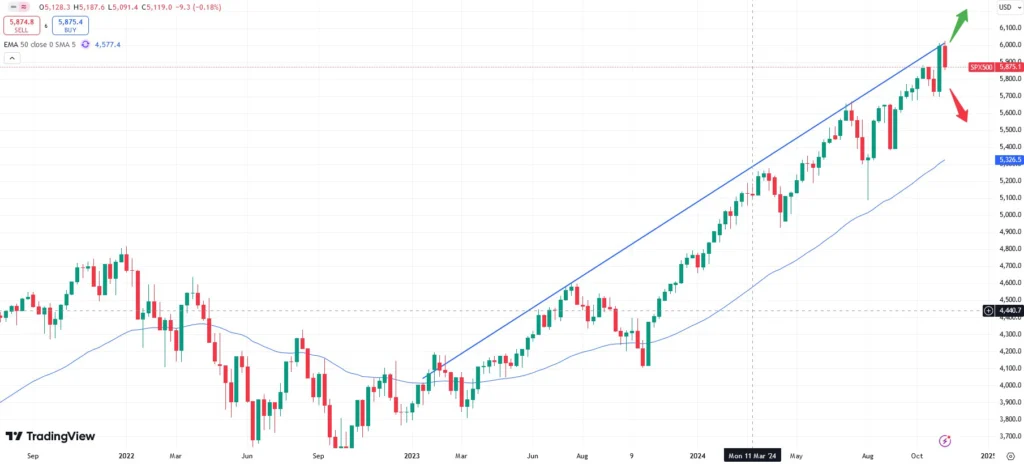Click the 2022 label on the time axis
This screenshot has height=464, width=1024.
pos(126,455)
